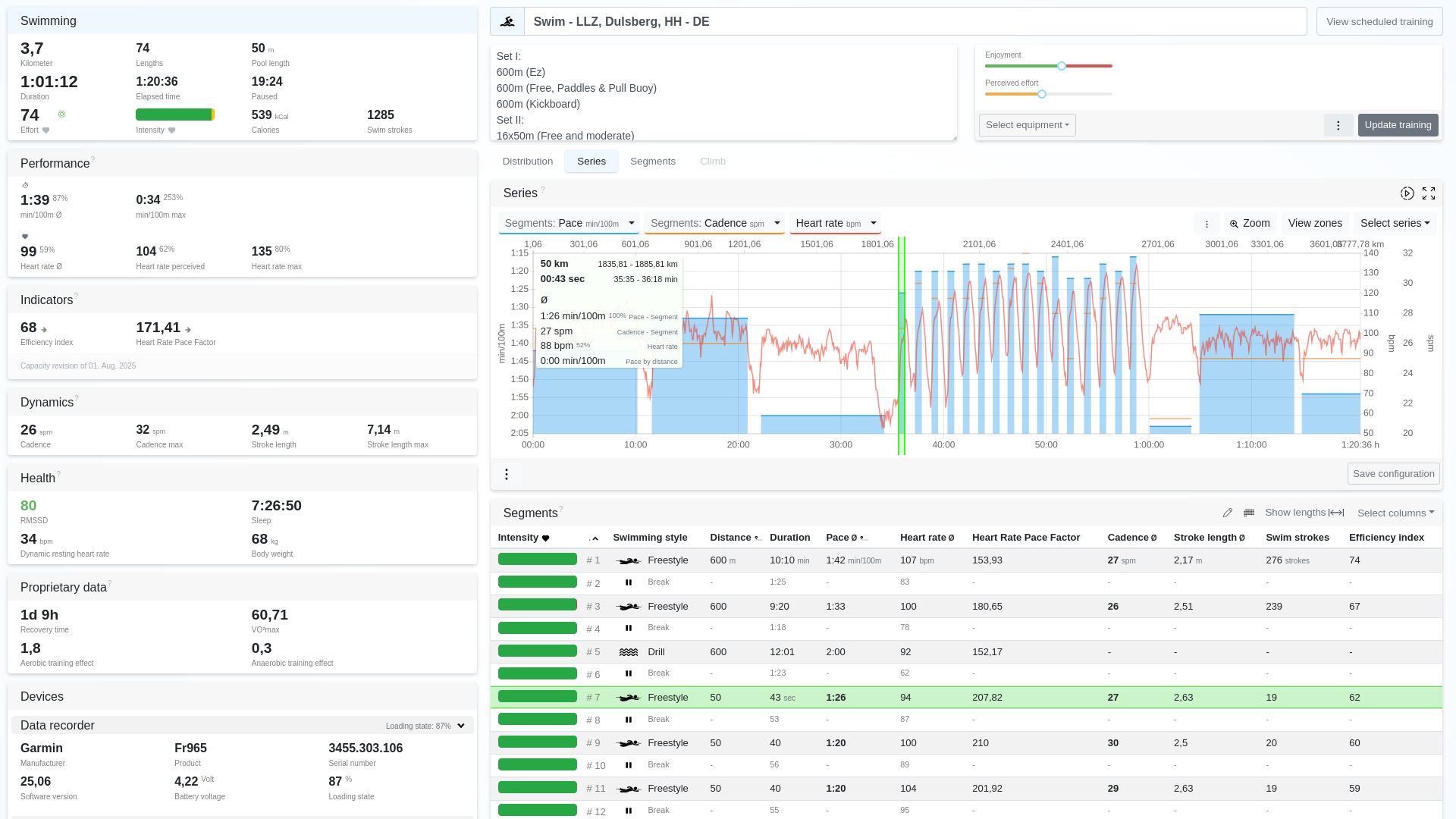Image resolution: width=1456 pixels, height=819 pixels.
Task: Click the play icon in Series header
Action: coord(1407,193)
